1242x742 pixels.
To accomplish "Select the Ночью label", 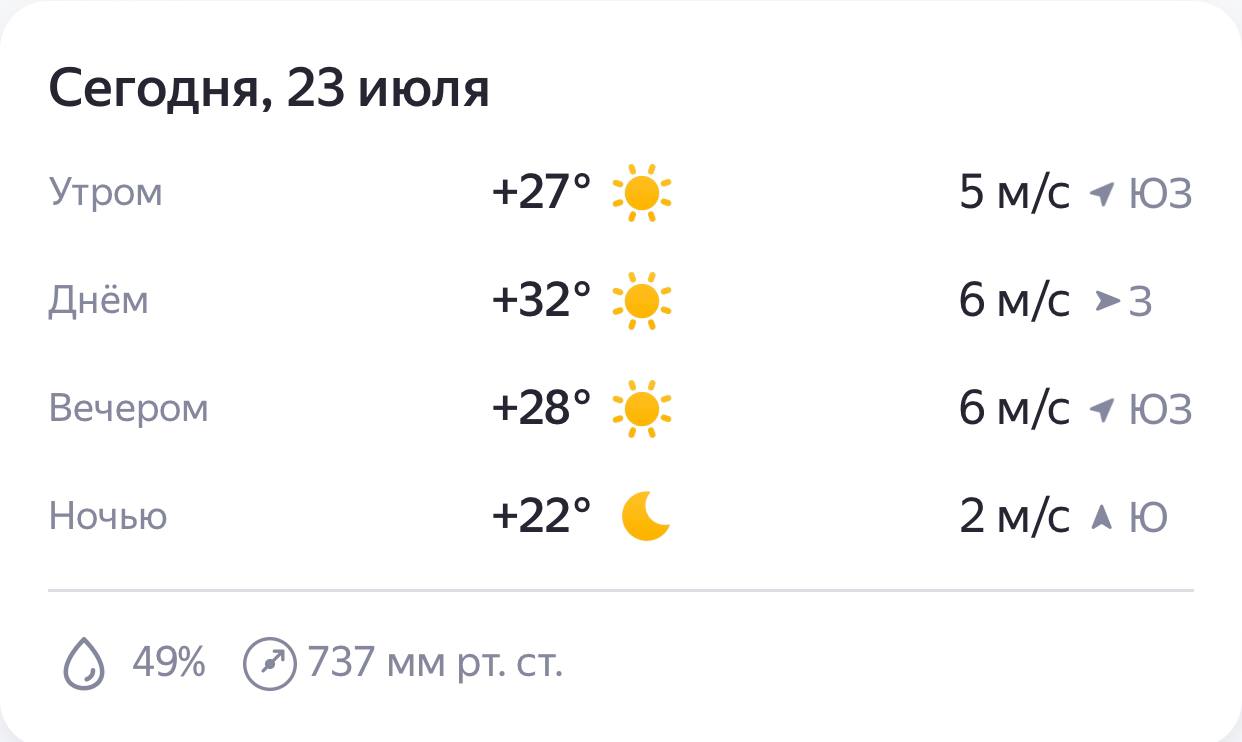I will [108, 516].
